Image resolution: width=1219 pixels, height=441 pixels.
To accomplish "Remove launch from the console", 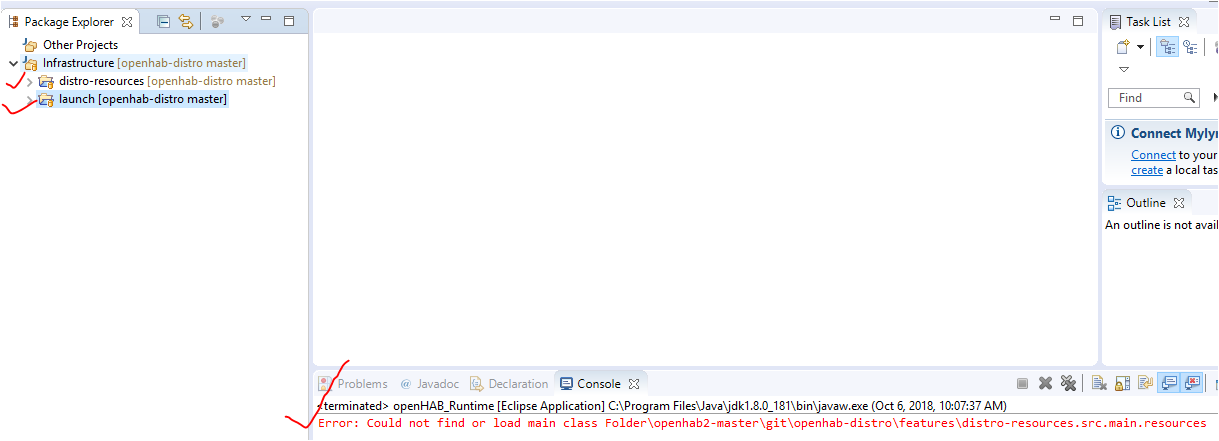I will 1045,383.
